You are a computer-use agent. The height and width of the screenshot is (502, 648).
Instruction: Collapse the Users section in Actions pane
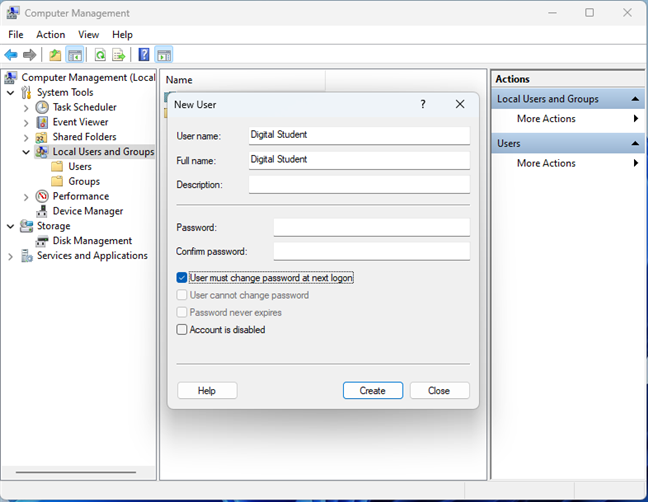(x=636, y=143)
